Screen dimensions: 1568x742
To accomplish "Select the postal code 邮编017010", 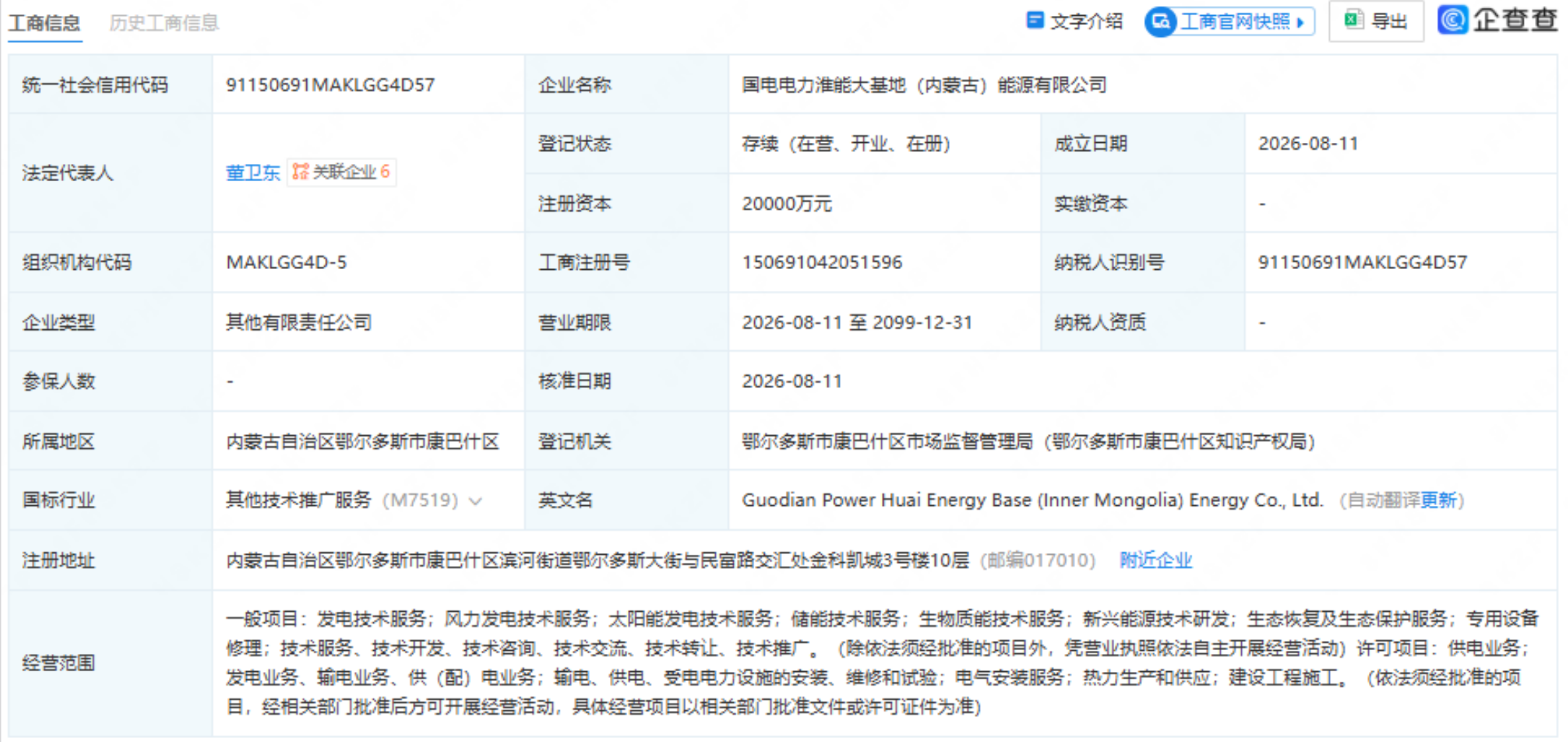I will coord(1037,561).
